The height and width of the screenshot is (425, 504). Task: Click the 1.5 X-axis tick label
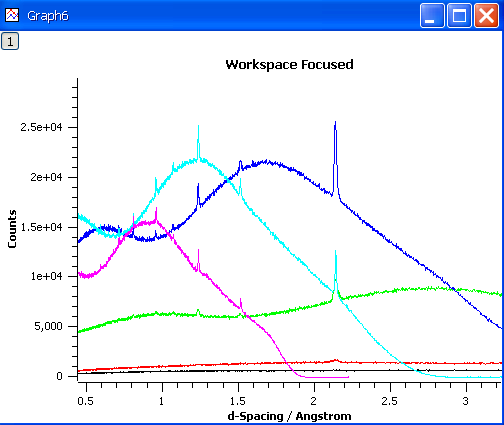(x=238, y=401)
